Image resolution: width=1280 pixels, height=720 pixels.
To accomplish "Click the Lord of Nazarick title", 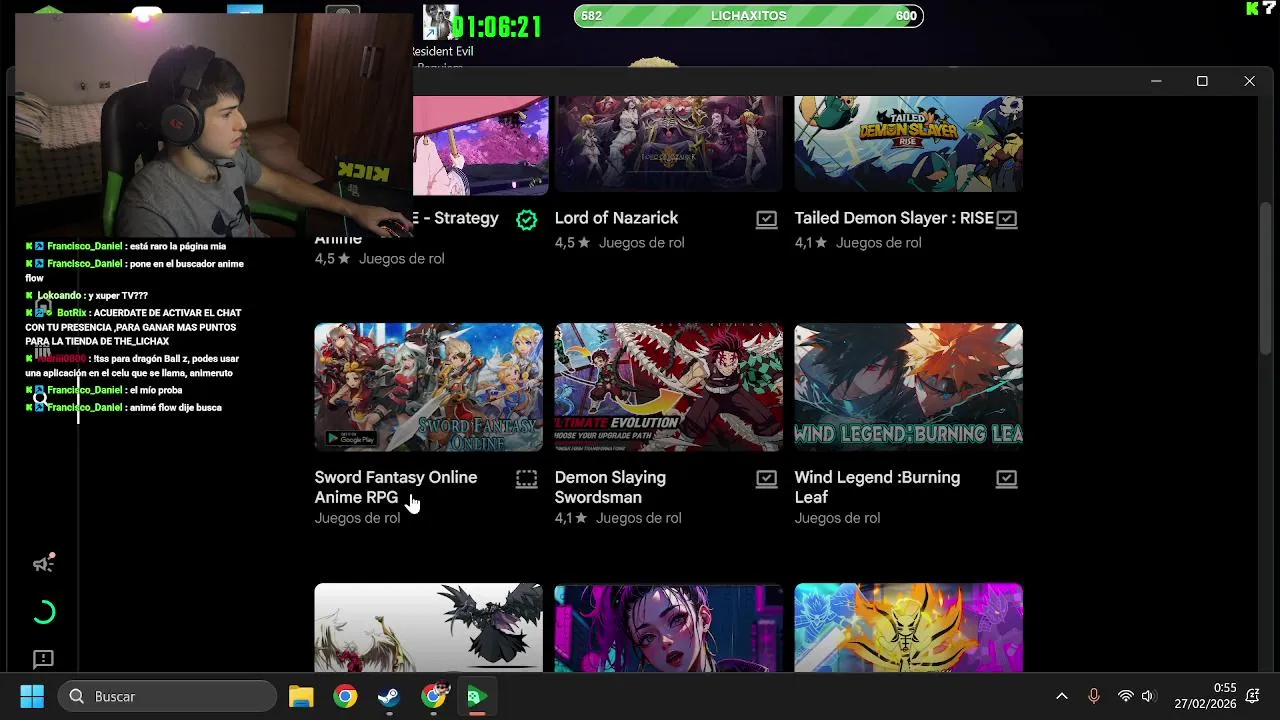I will [616, 218].
